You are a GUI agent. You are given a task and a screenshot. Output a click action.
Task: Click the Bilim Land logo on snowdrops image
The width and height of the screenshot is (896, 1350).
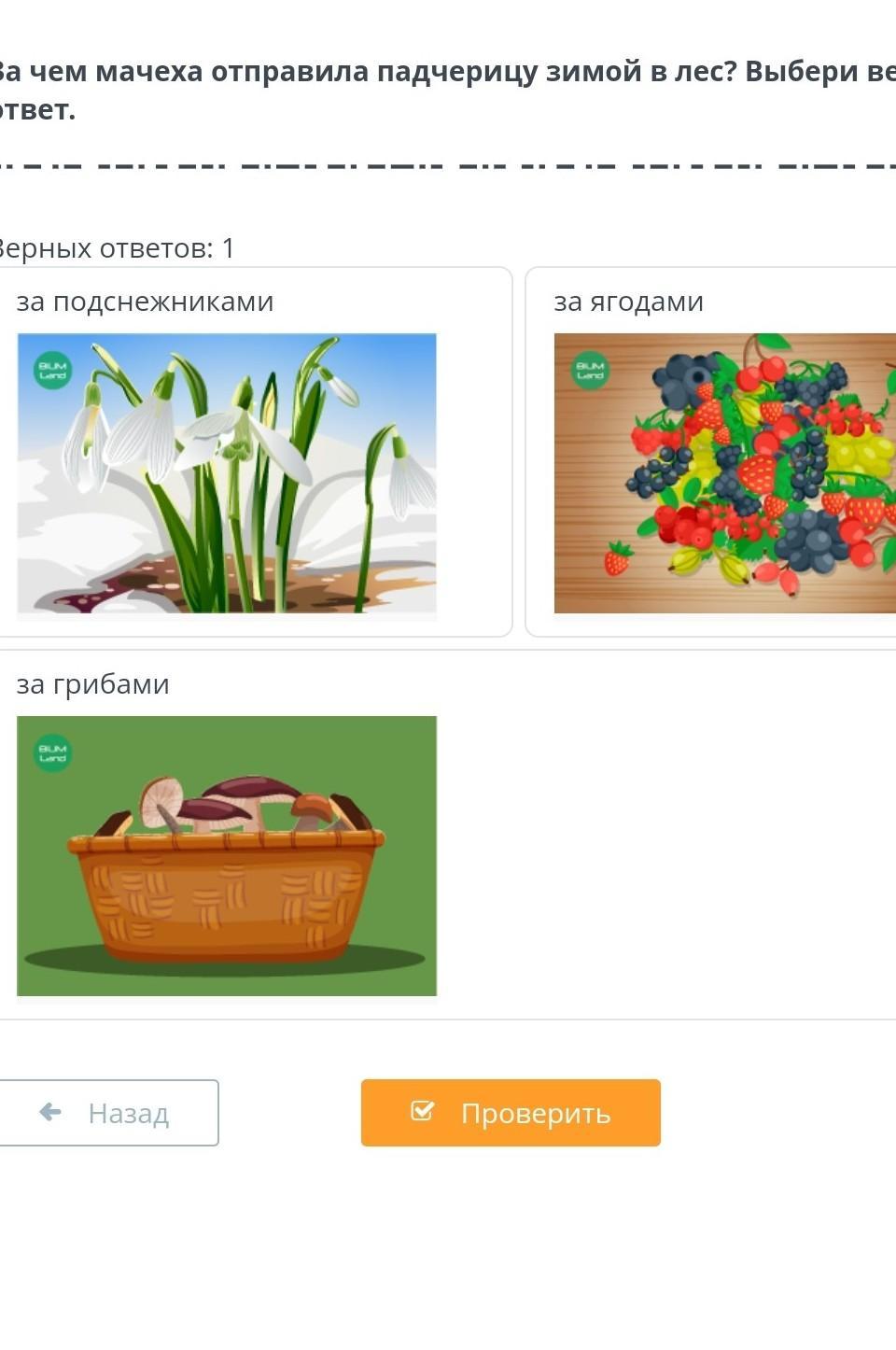coord(53,370)
